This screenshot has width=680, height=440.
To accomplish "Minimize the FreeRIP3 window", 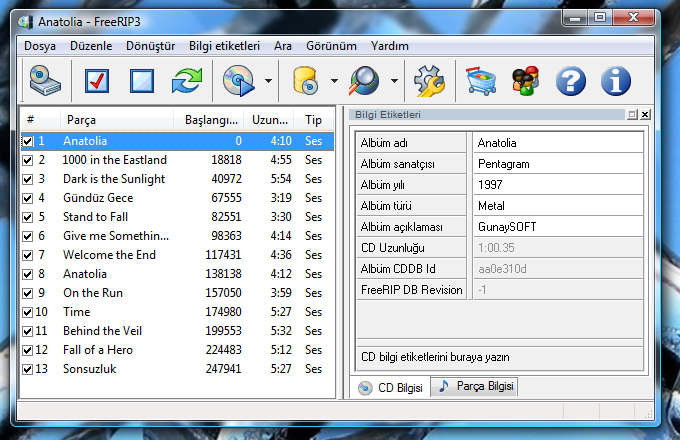I will click(x=575, y=18).
